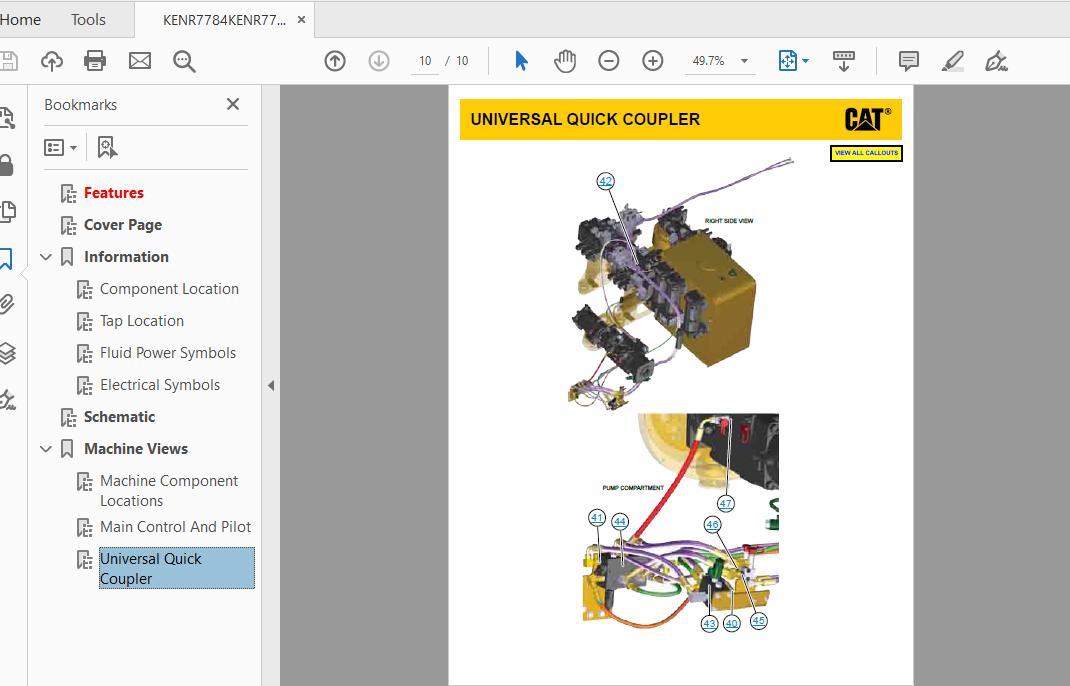The image size is (1070, 686).
Task: Switch to the Tools tab
Action: pyautogui.click(x=88, y=20)
